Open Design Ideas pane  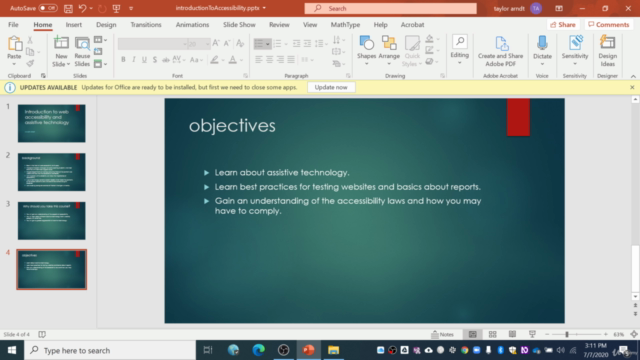click(x=607, y=51)
